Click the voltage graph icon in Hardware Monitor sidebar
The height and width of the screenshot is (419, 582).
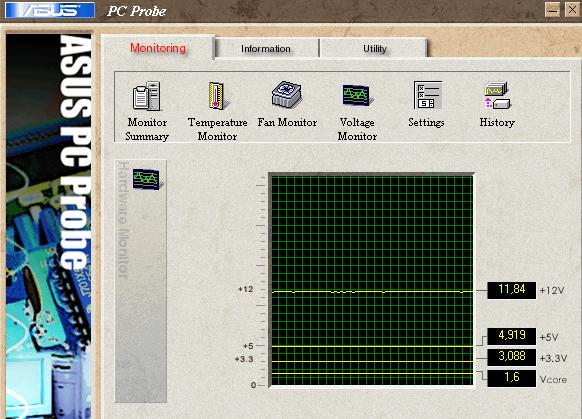tap(147, 179)
